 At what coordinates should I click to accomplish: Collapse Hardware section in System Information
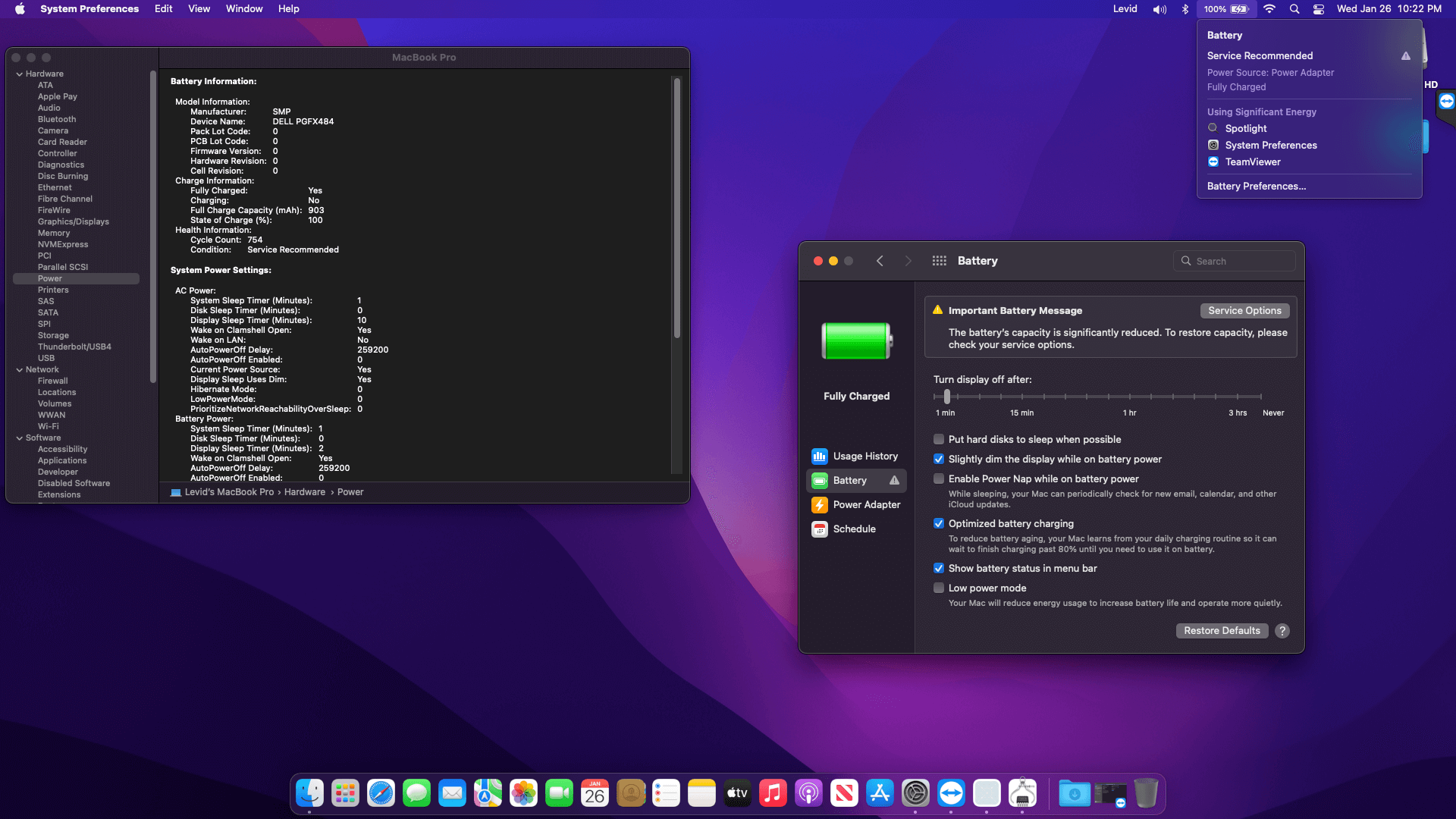19,74
